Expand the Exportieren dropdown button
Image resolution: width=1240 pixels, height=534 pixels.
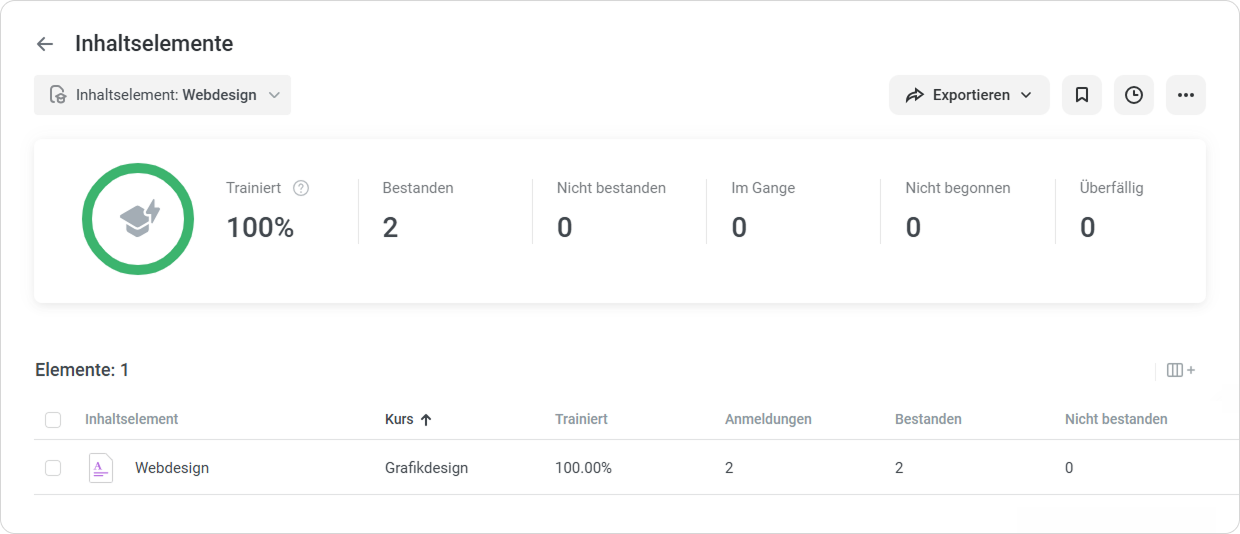tap(969, 95)
